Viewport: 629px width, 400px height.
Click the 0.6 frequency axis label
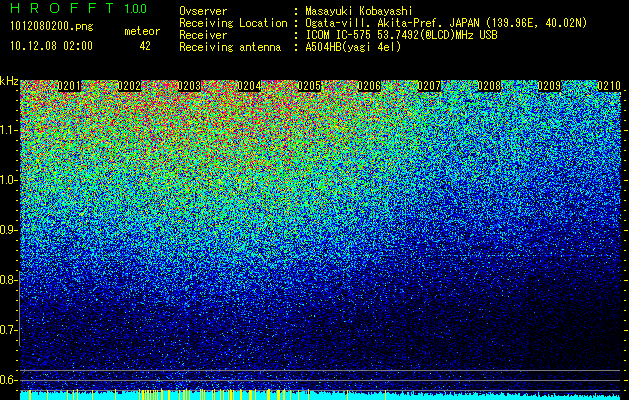click(8, 380)
